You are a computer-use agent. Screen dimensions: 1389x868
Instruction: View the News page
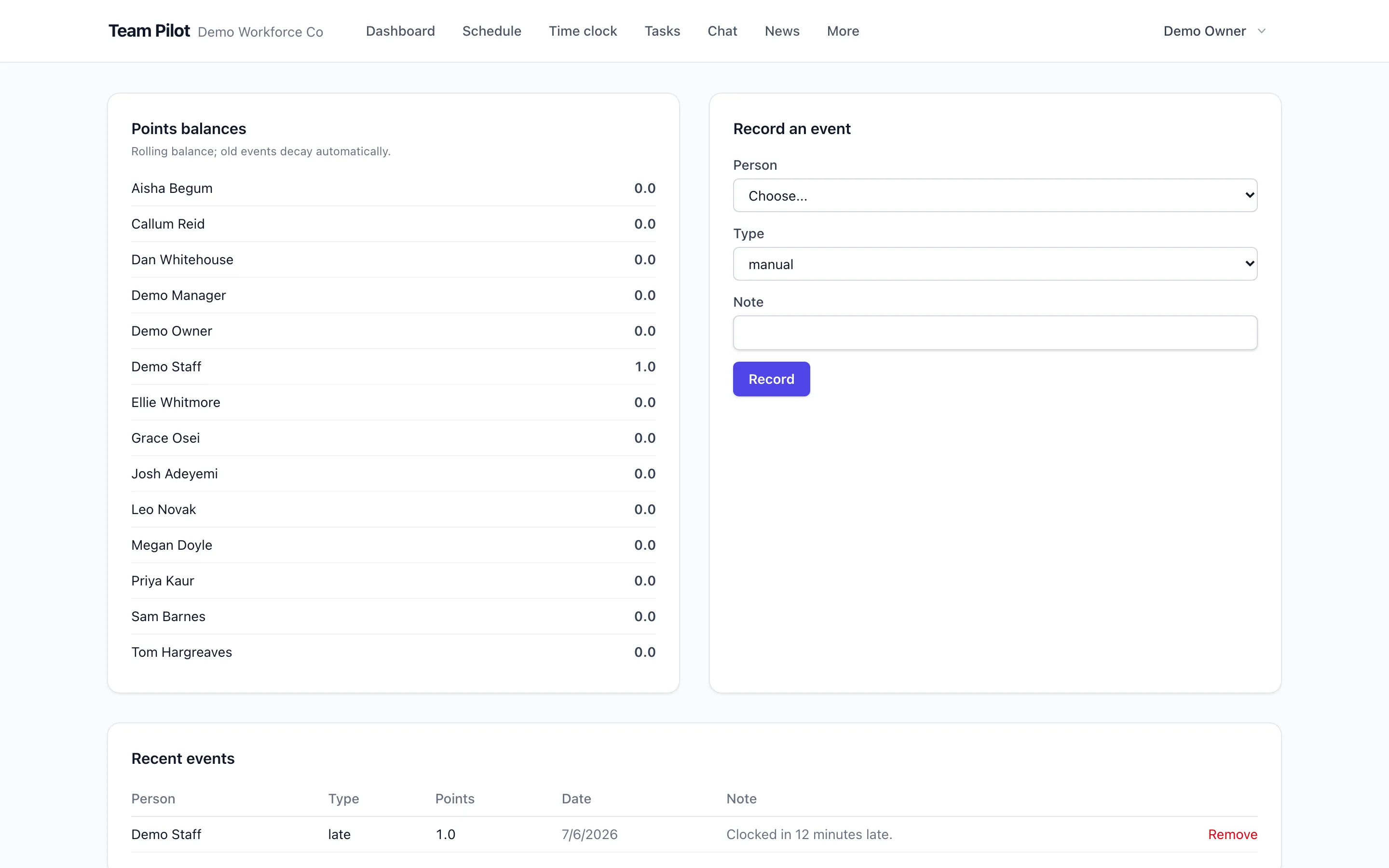(x=782, y=31)
